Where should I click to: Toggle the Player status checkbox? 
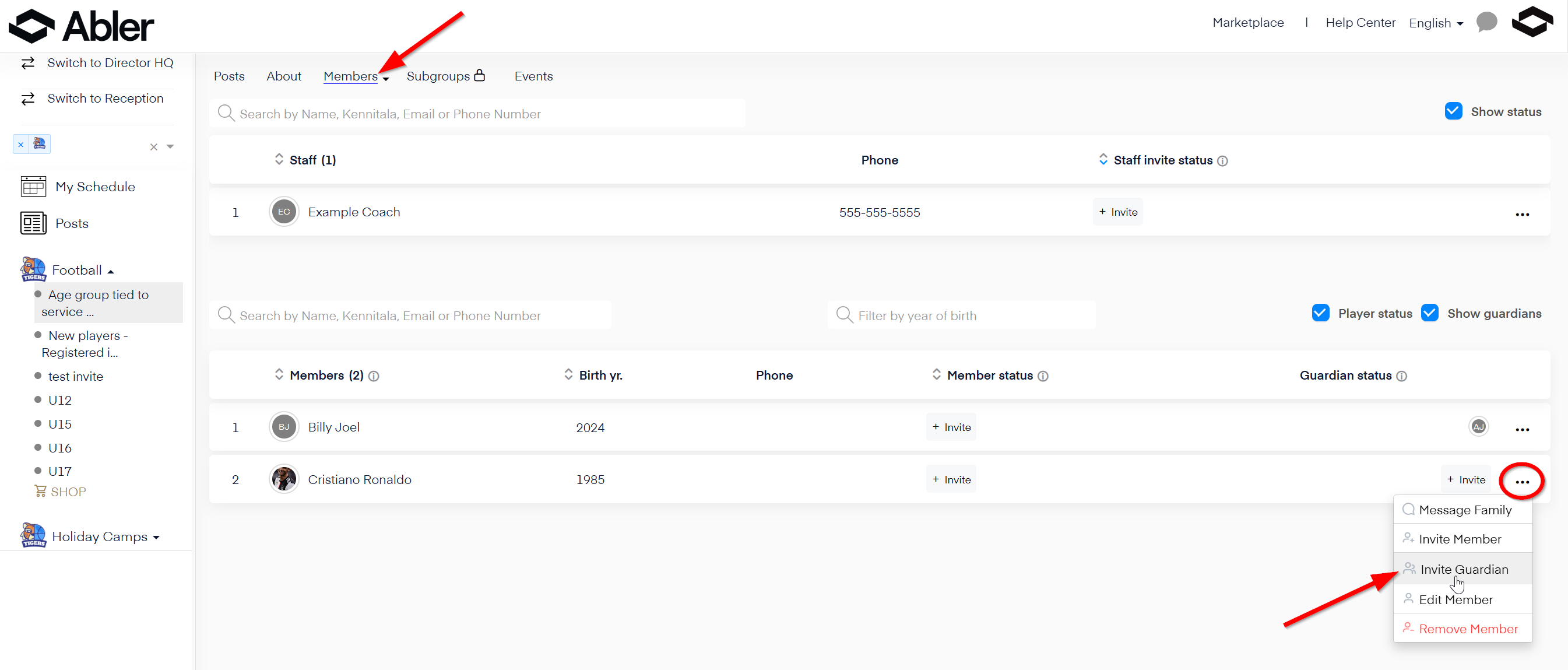click(x=1320, y=313)
